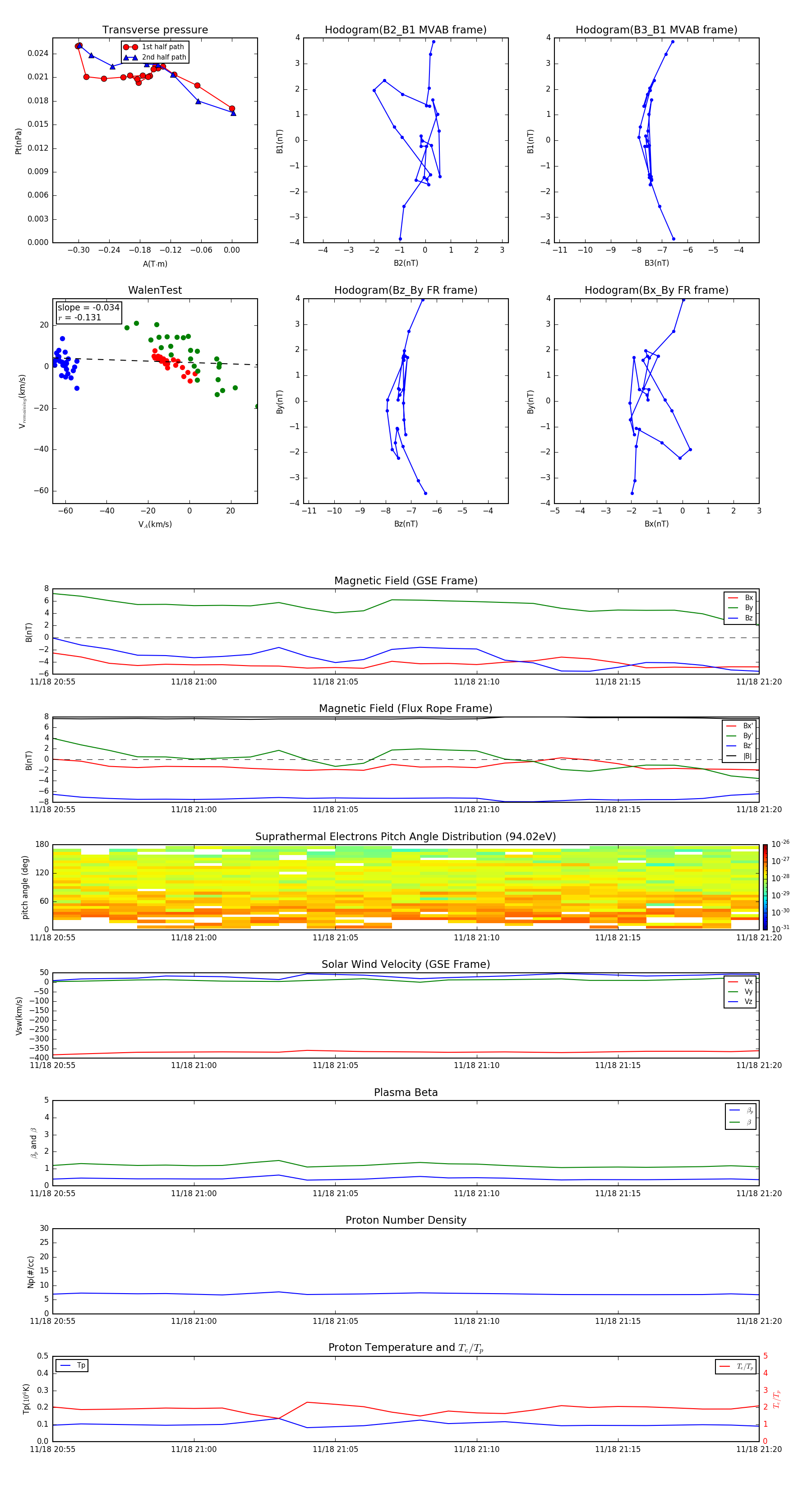Select the "|B|" flux rope legend entry

pyautogui.click(x=739, y=756)
